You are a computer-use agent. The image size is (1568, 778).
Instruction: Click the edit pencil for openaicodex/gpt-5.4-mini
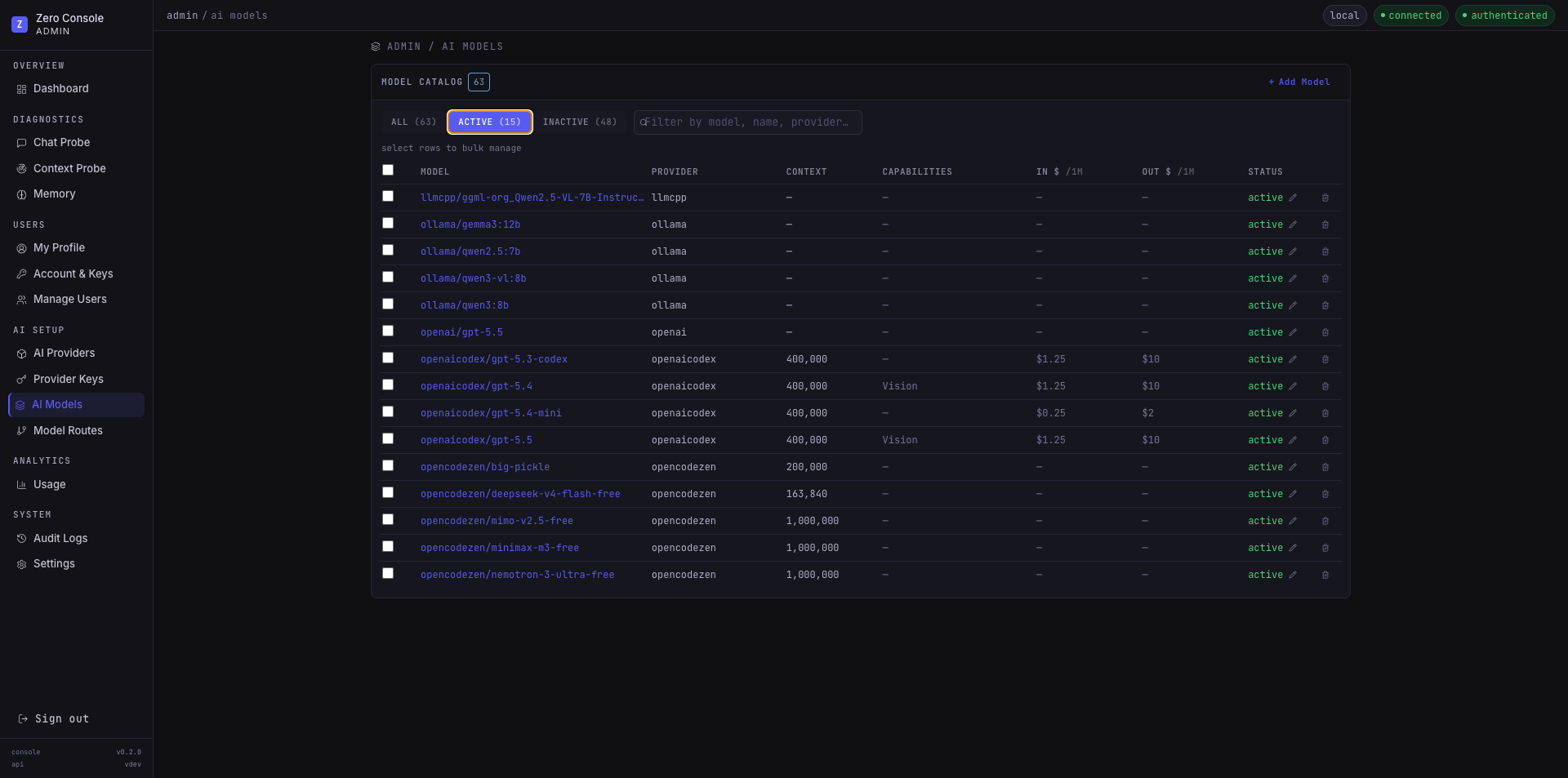pos(1293,413)
